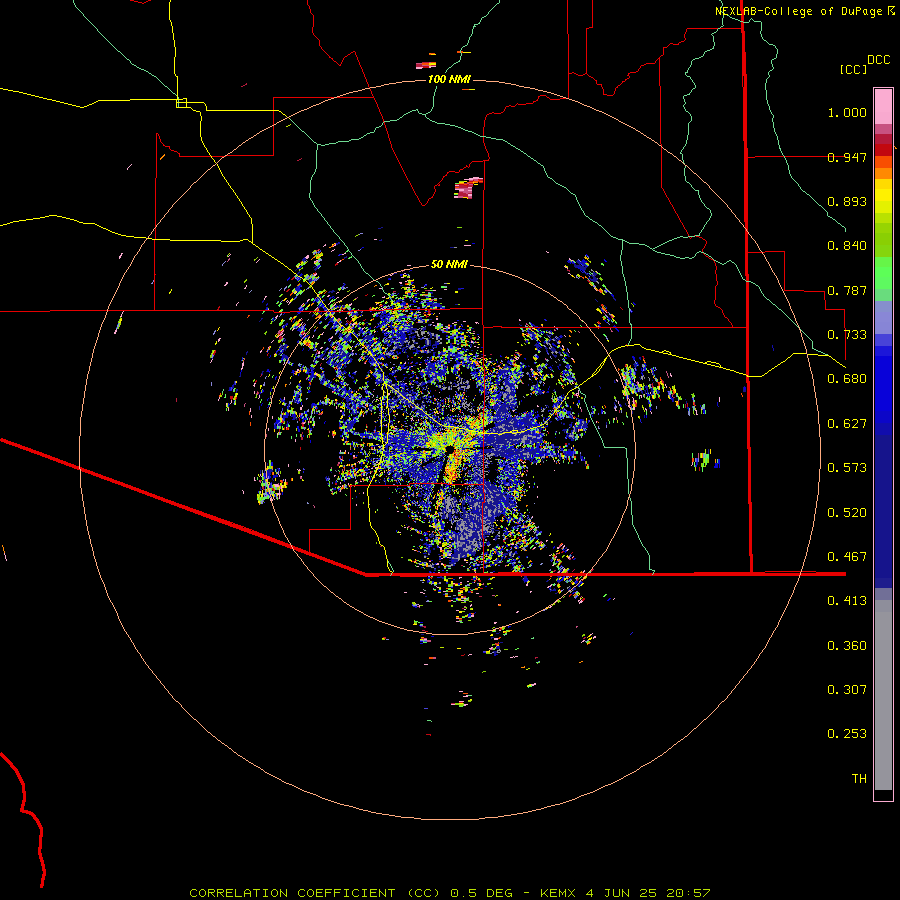900x900 pixels.
Task: Click the 0.360 color scale value
Action: (x=847, y=646)
